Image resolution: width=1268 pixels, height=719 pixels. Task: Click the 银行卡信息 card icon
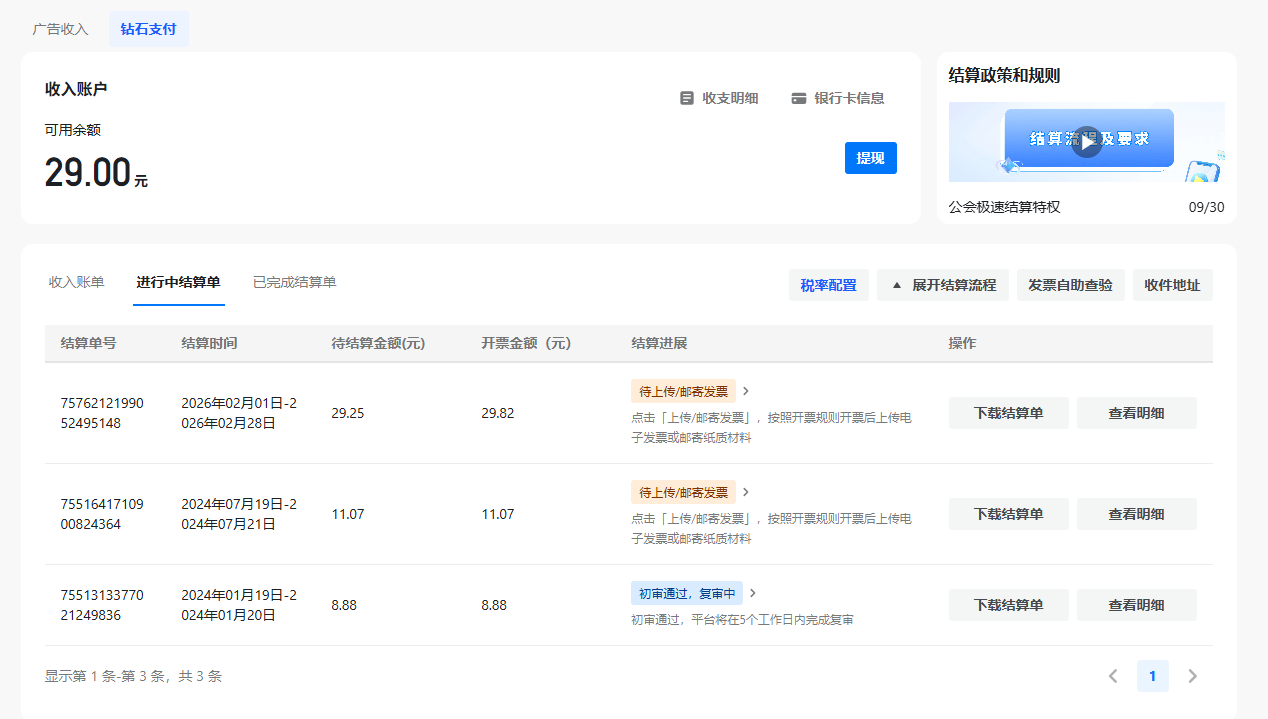coord(799,98)
